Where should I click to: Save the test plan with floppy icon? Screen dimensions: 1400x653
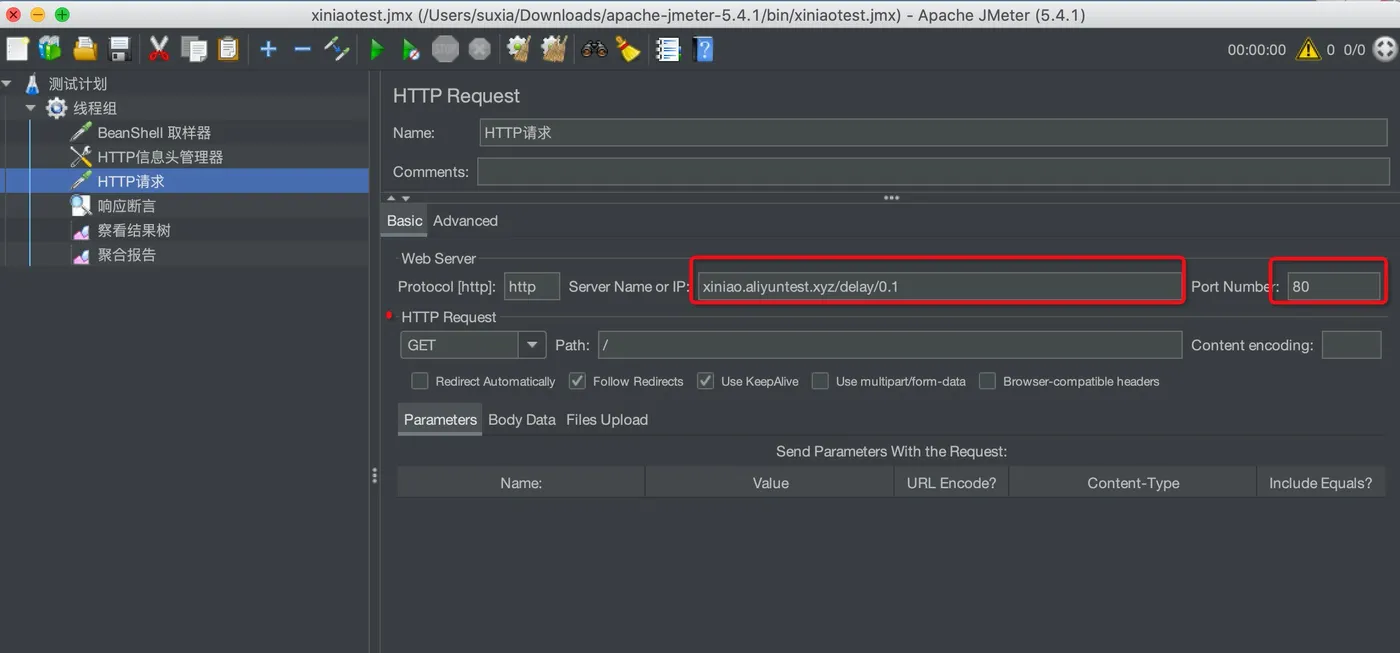coord(120,48)
